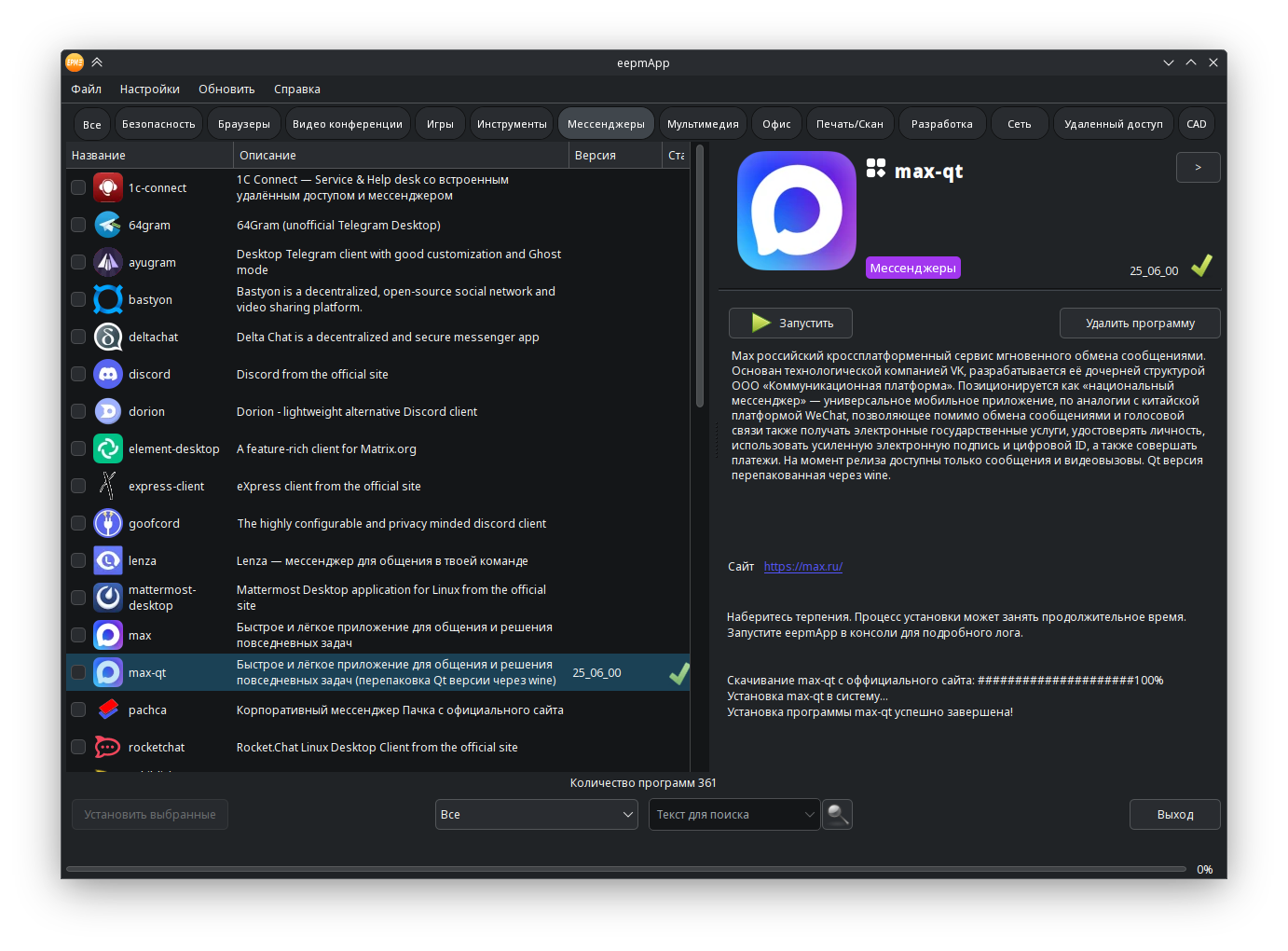Check the max-qt checkbox
This screenshot has width=1288, height=951.
coord(78,672)
